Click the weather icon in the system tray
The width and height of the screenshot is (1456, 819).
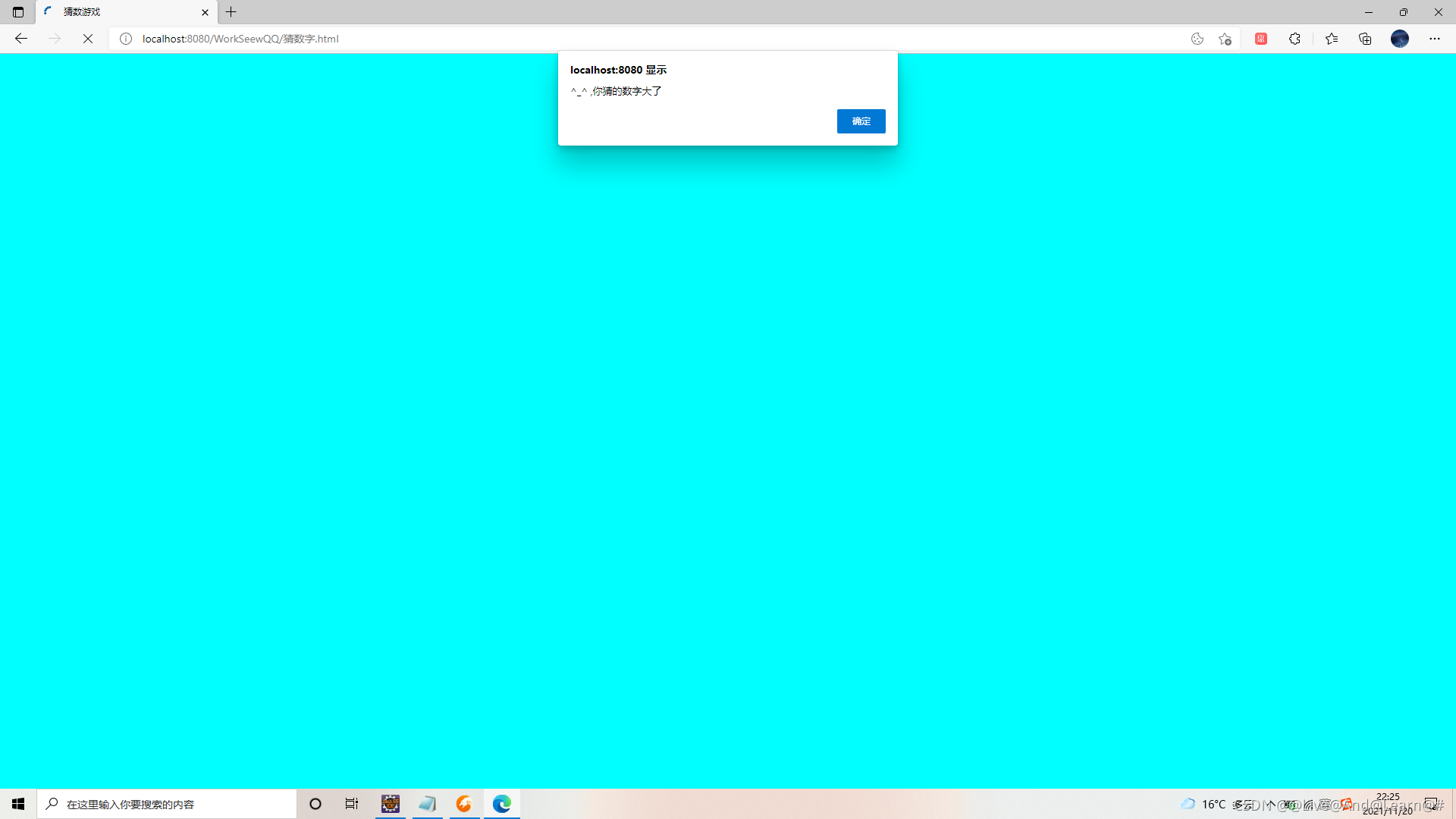pos(1188,804)
